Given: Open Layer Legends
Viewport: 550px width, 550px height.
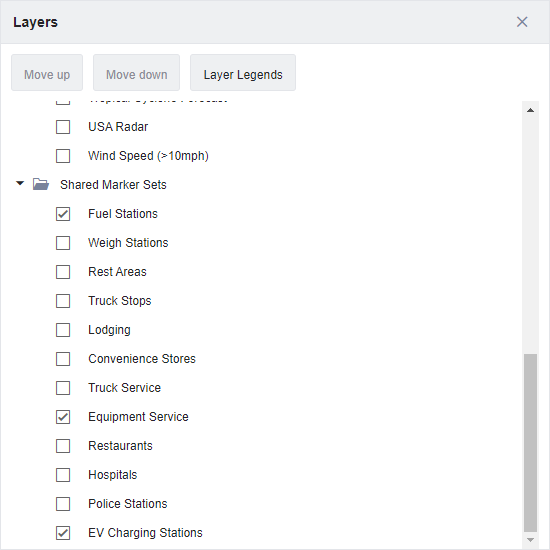Looking at the screenshot, I should pyautogui.click(x=243, y=73).
